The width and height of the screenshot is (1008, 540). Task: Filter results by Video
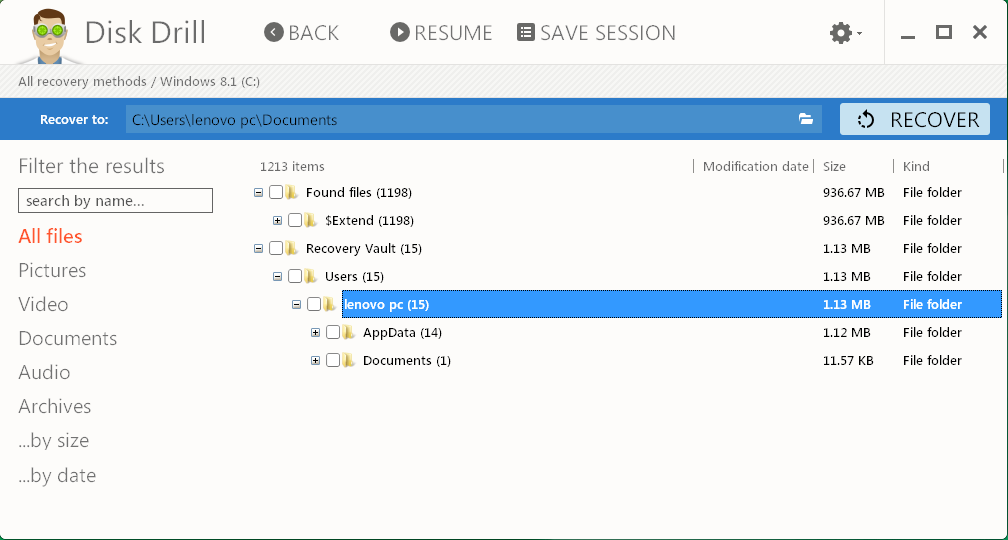[x=43, y=305]
